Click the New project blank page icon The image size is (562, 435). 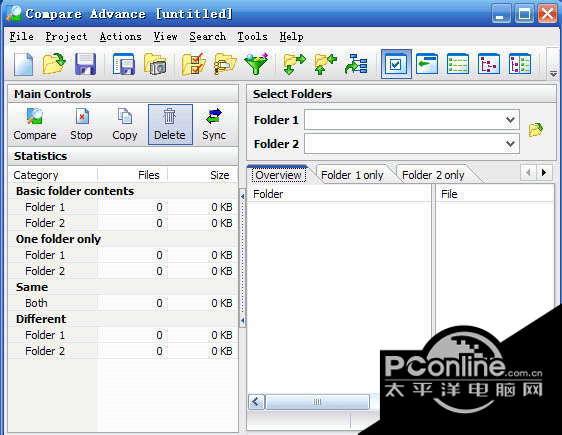point(24,64)
